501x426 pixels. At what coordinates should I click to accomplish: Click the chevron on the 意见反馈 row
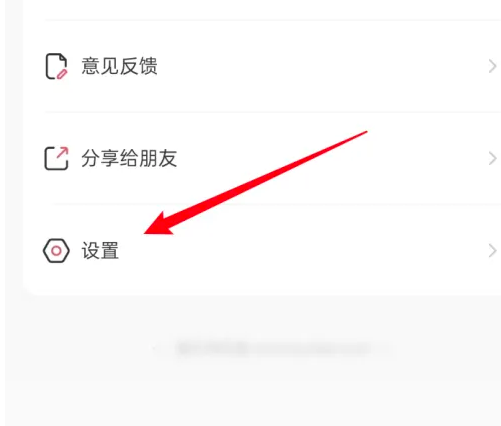point(492,66)
